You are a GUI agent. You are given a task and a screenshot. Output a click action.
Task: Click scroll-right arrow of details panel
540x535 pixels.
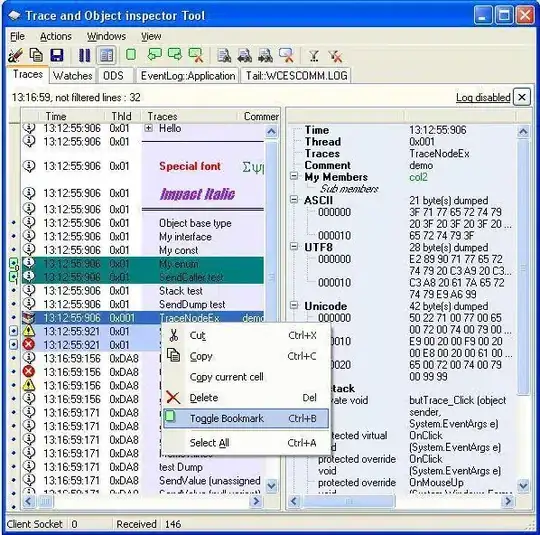[508, 501]
